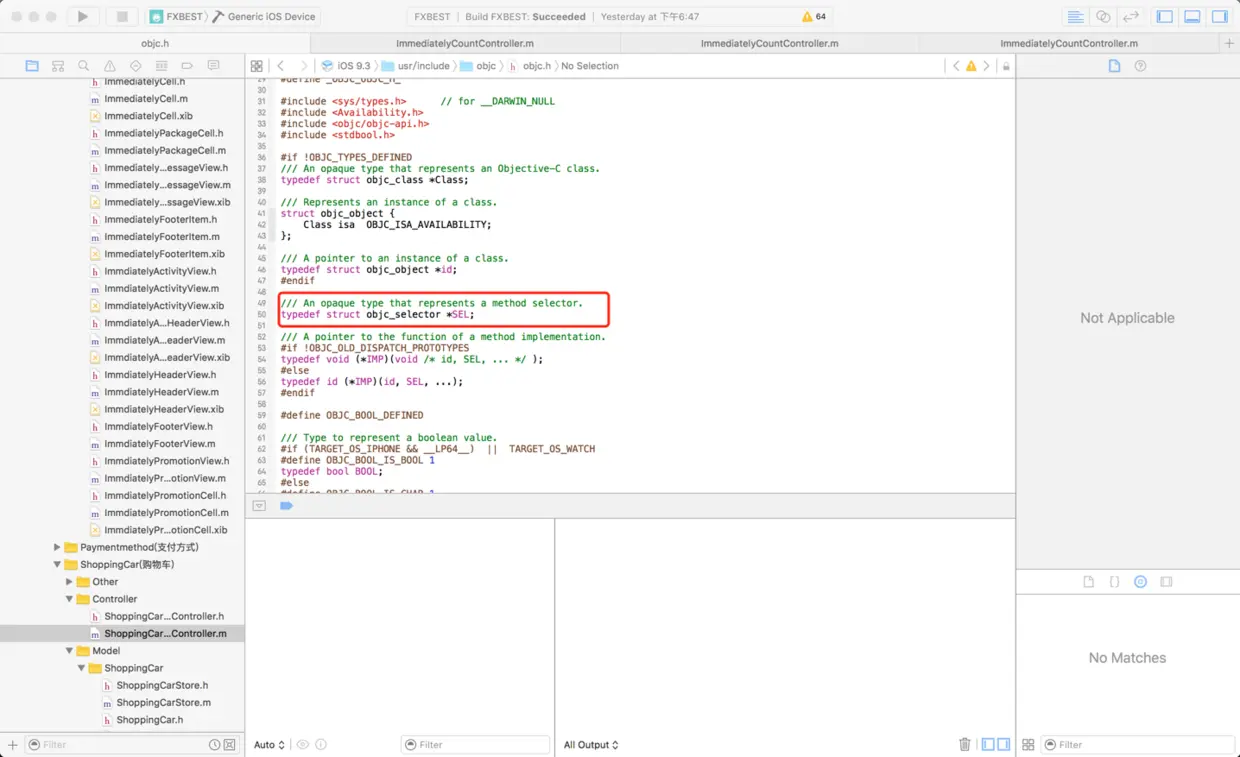Go back in editor history
The height and width of the screenshot is (757, 1240).
click(x=281, y=66)
